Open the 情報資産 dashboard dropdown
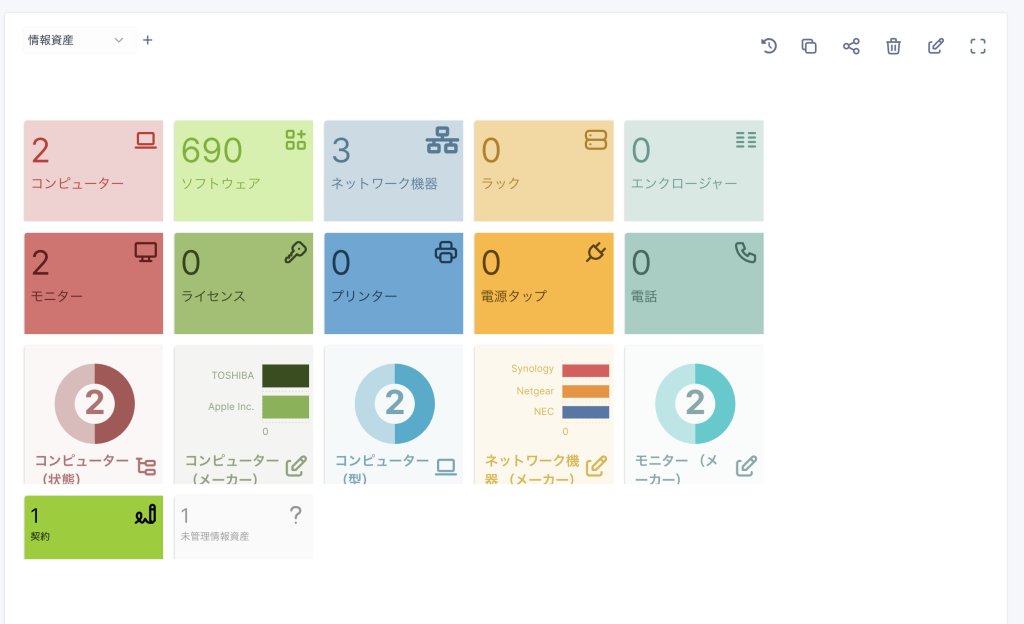Viewport: 1024px width, 624px height. click(x=78, y=40)
